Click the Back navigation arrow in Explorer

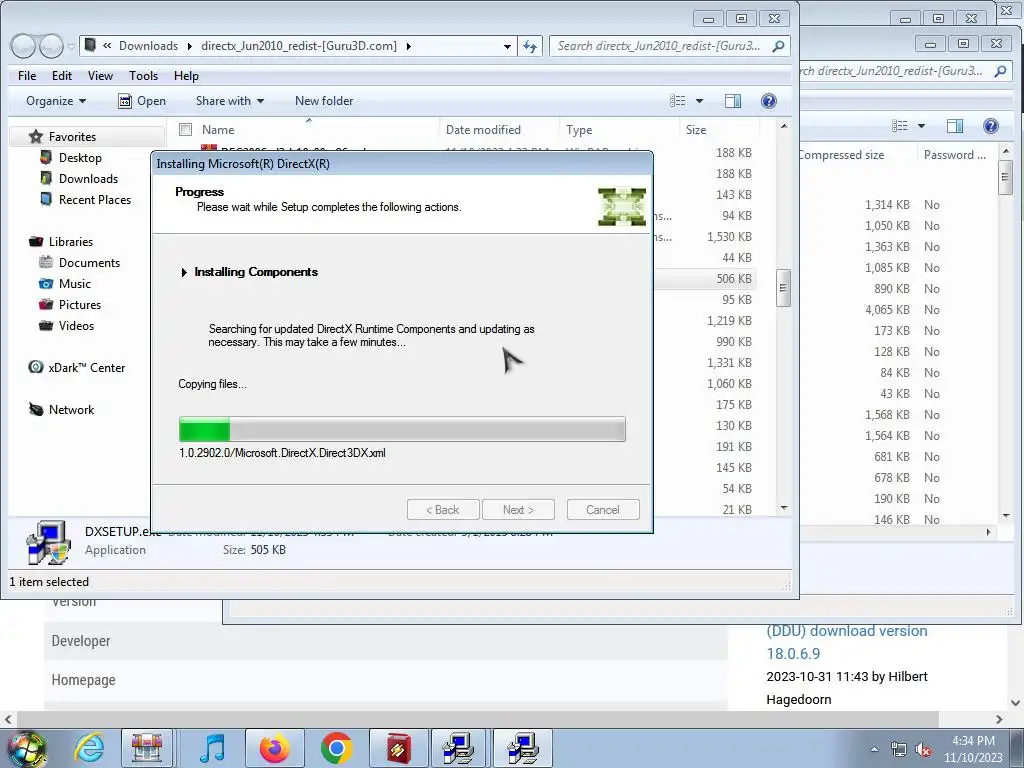pos(23,46)
